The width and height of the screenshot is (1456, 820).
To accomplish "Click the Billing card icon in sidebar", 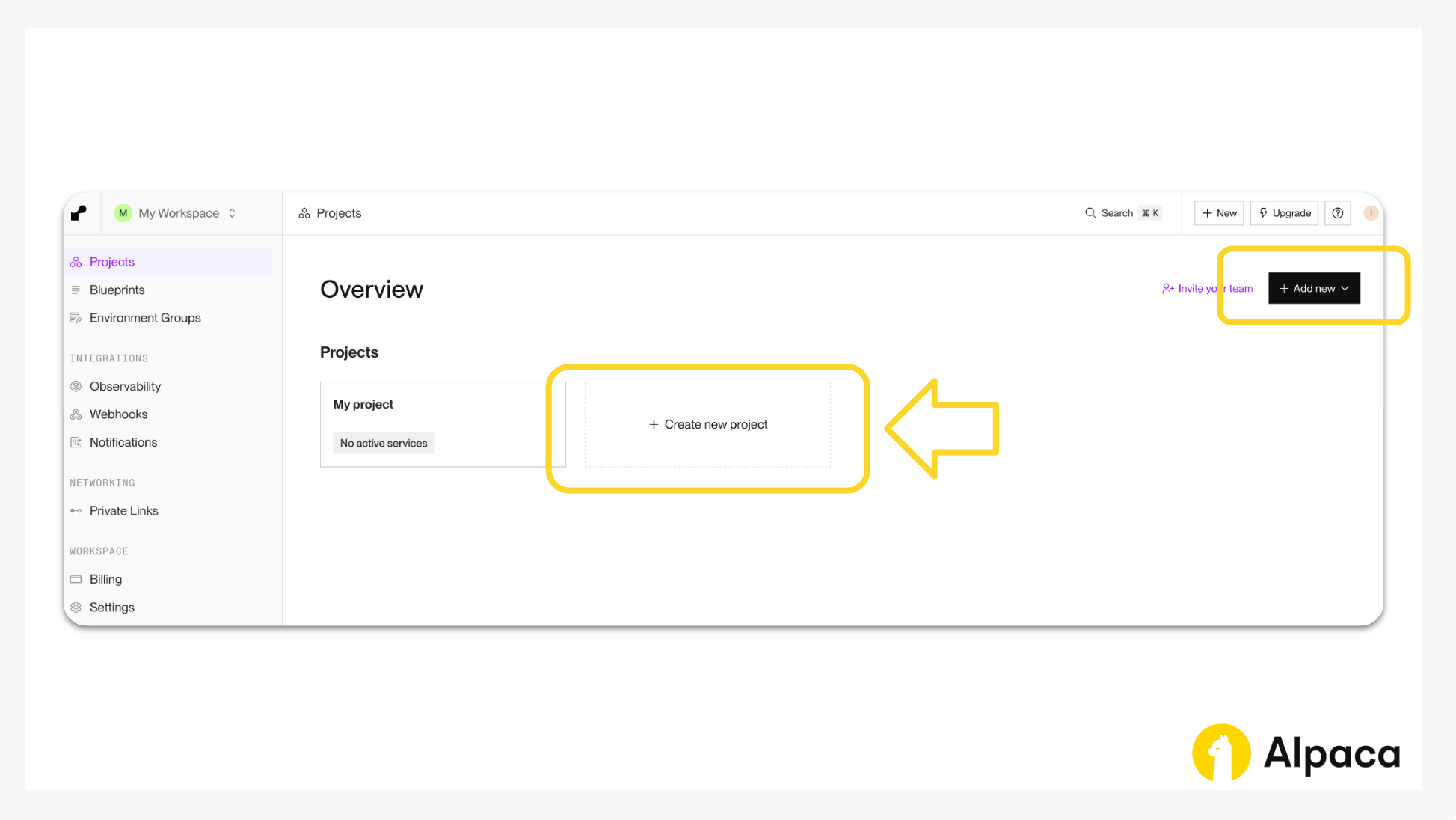I will tap(76, 579).
